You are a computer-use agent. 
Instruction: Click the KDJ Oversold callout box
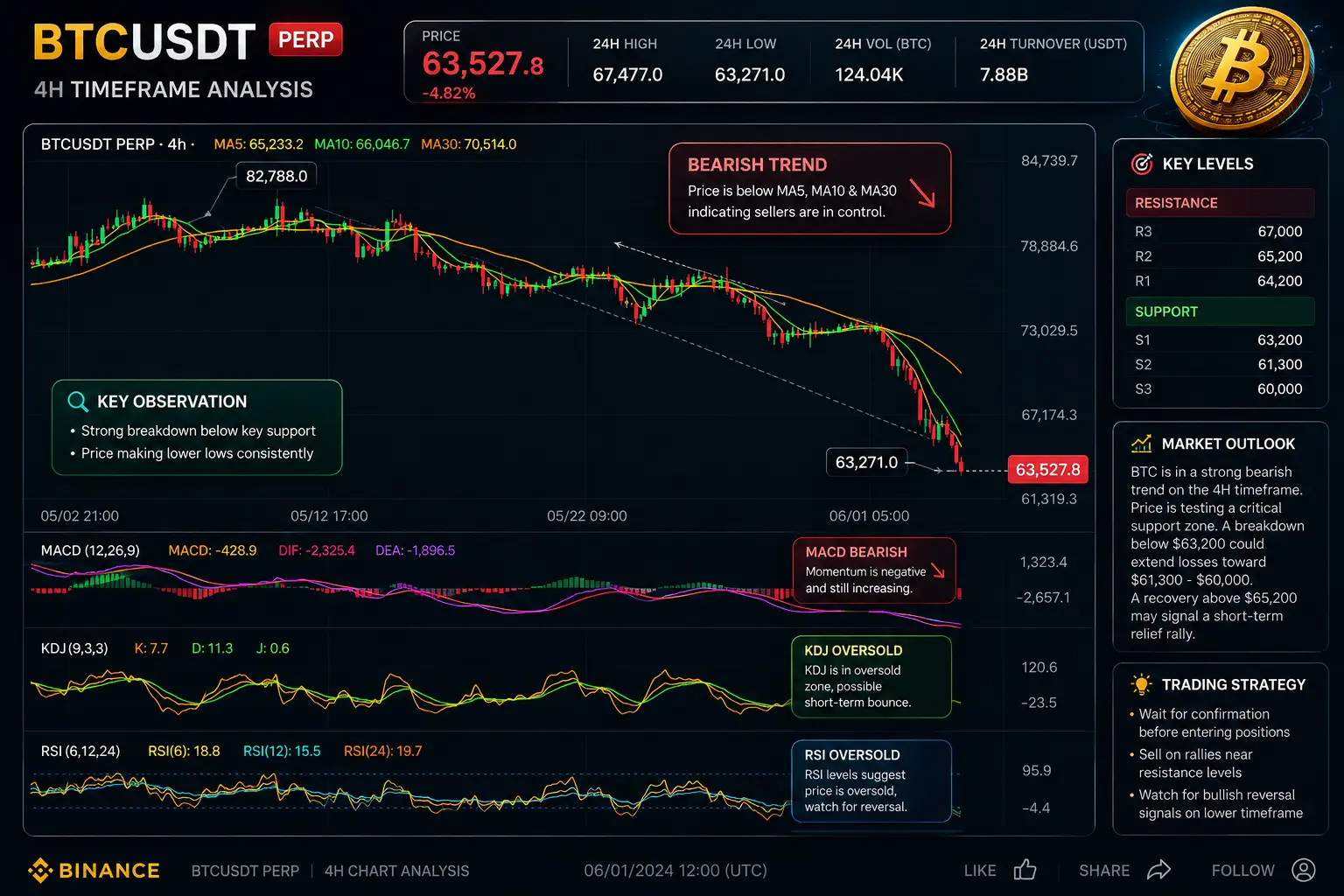[x=871, y=676]
